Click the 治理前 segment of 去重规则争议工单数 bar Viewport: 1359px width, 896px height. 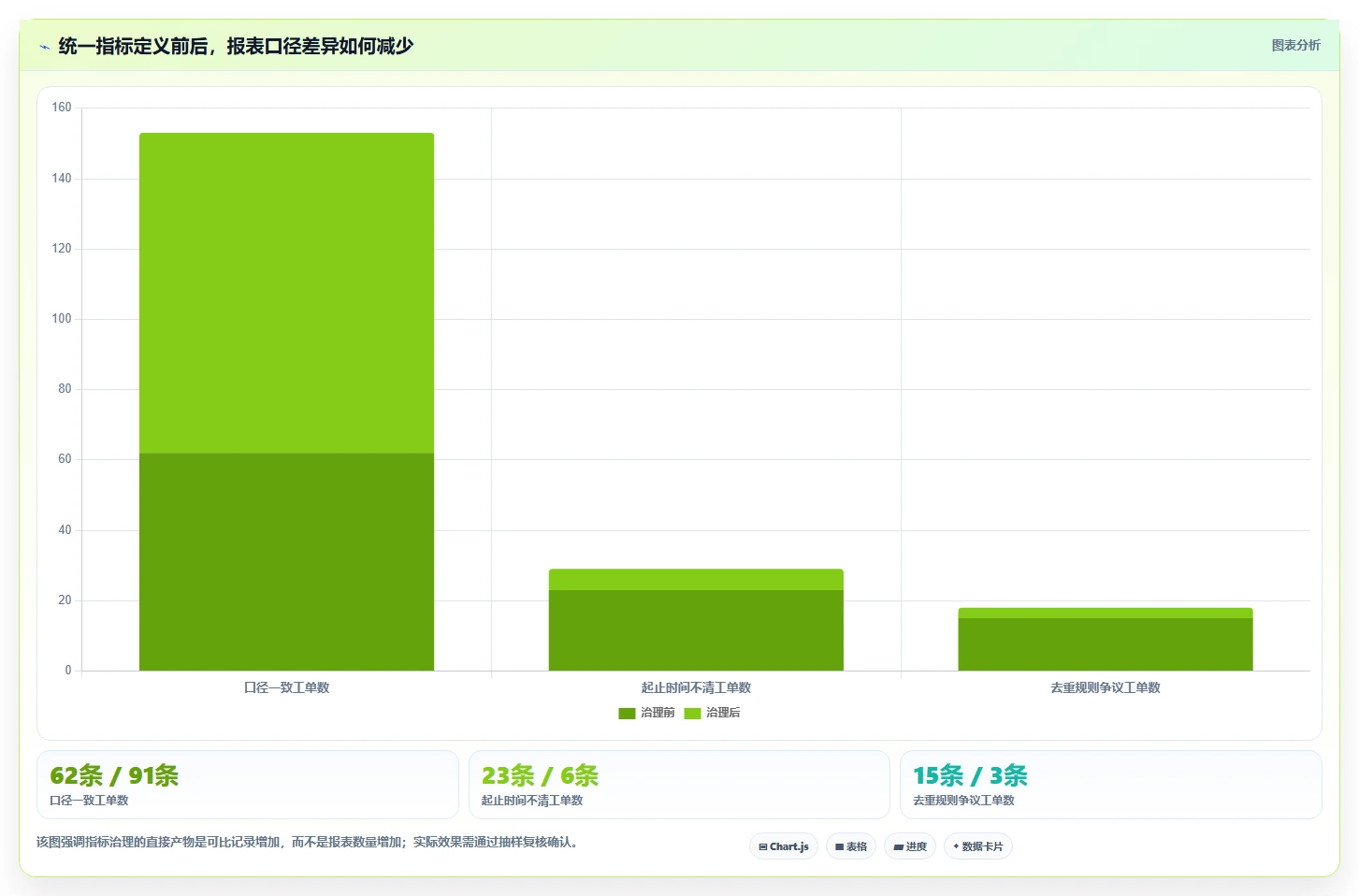tap(1106, 644)
